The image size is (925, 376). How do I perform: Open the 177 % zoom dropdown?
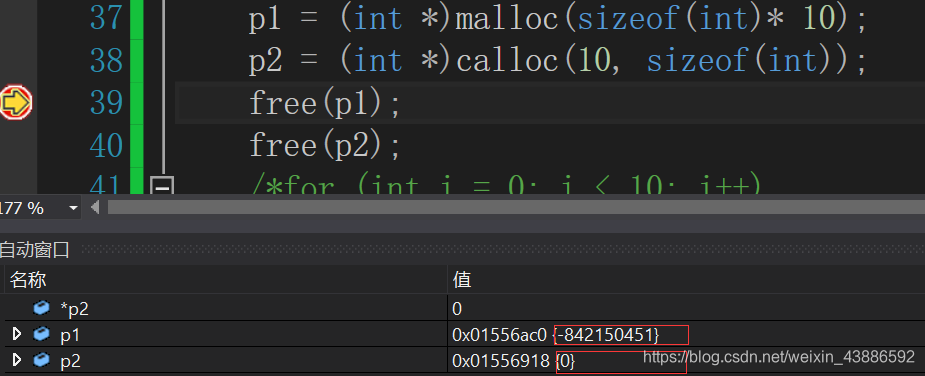(x=73, y=208)
